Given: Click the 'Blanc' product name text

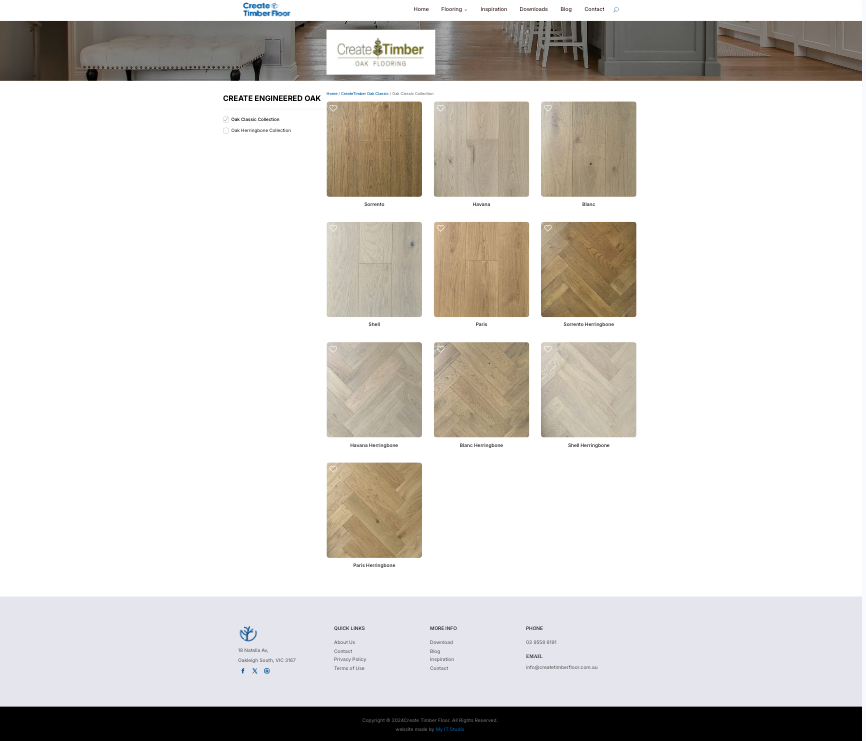Looking at the screenshot, I should click(x=588, y=204).
